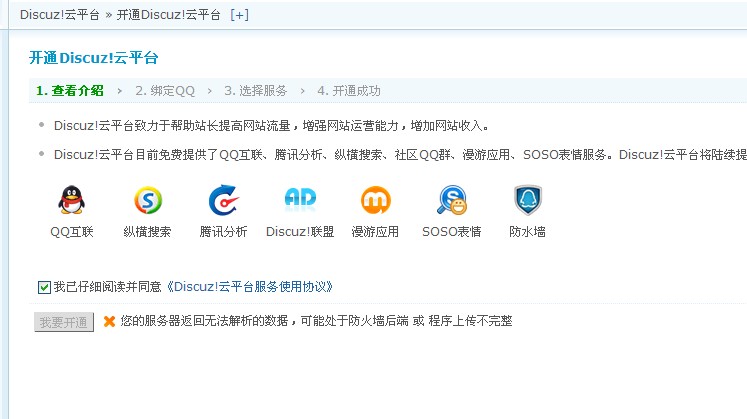Select step 4. 开通成功

coord(349,90)
